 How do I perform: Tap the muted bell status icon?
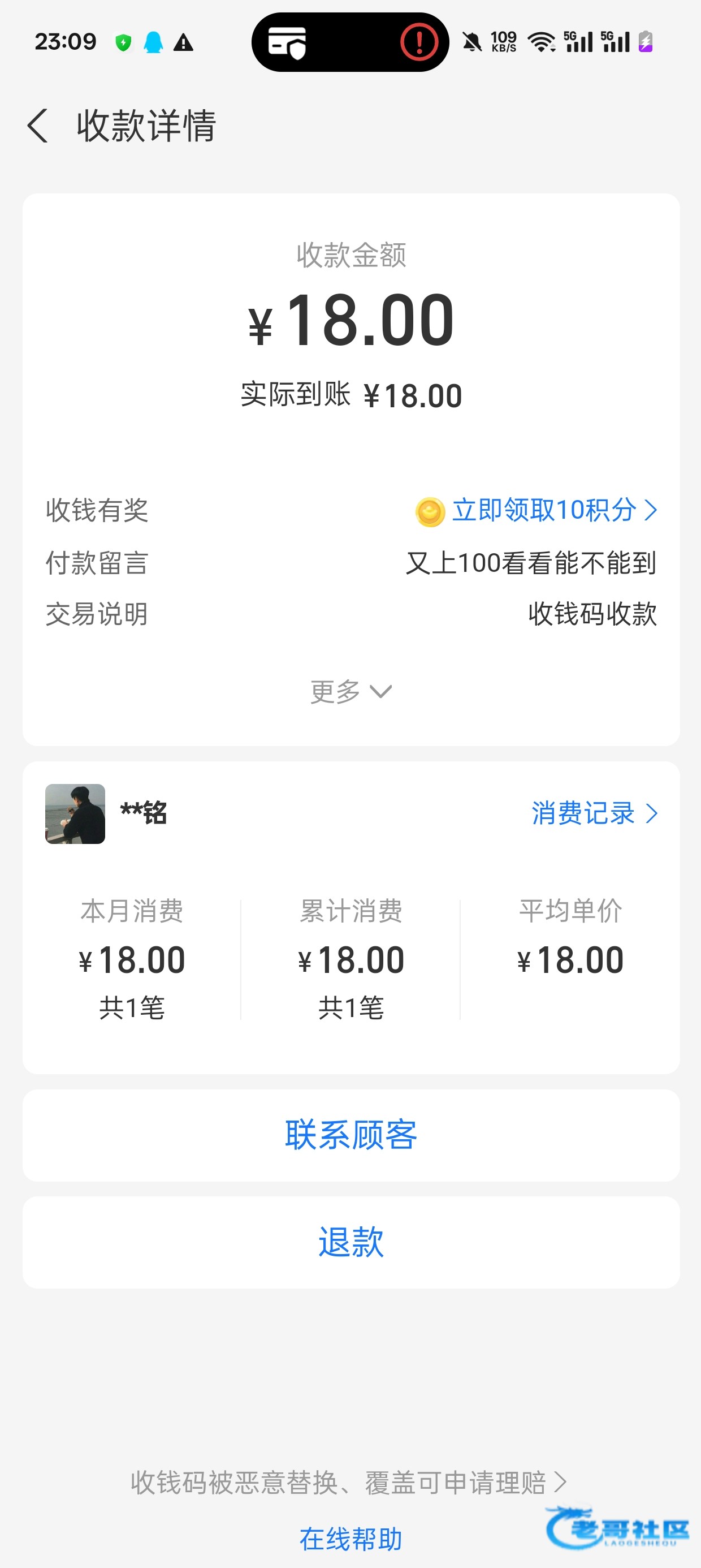click(x=471, y=42)
